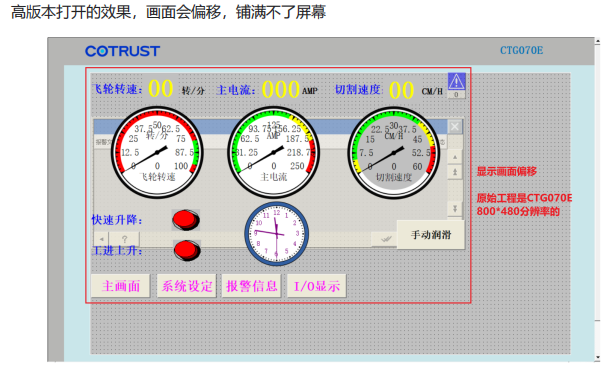Viewport: 611px width, 372px height.
Task: Click the question mark help button
Action: click(124, 239)
